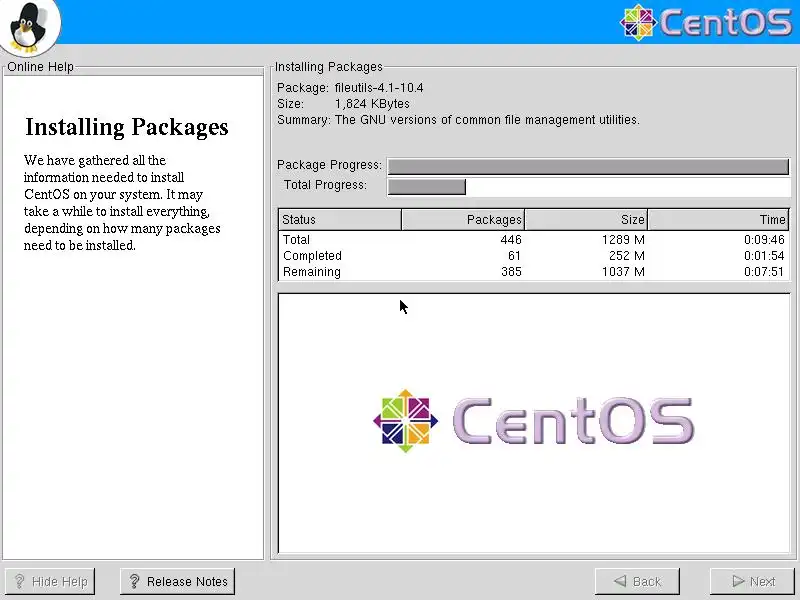This screenshot has width=800, height=600.
Task: Select the Total row label
Action: tap(296, 239)
